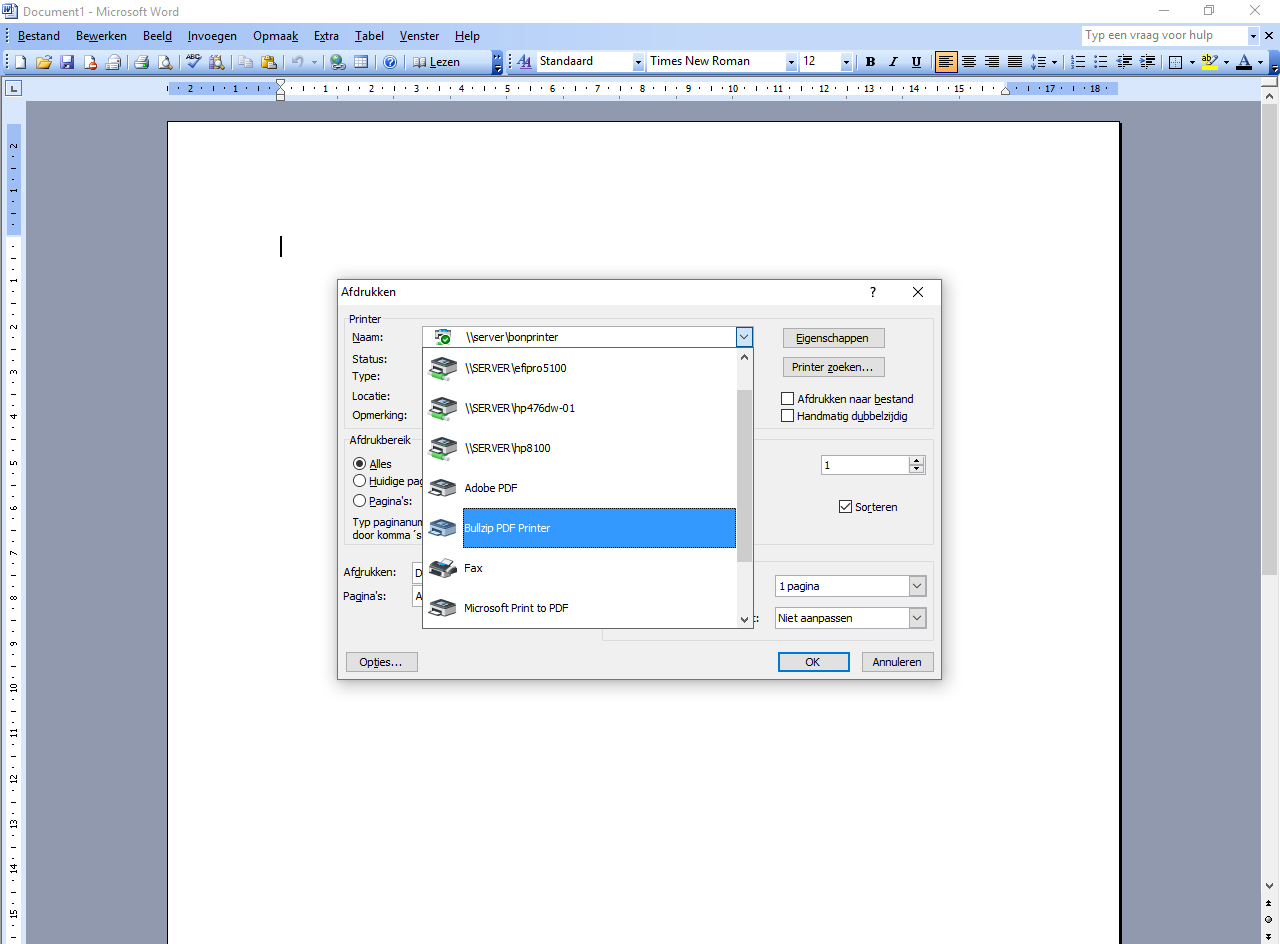Image resolution: width=1280 pixels, height=944 pixels.
Task: Select Align Left in formatting toolbar
Action: [x=946, y=62]
